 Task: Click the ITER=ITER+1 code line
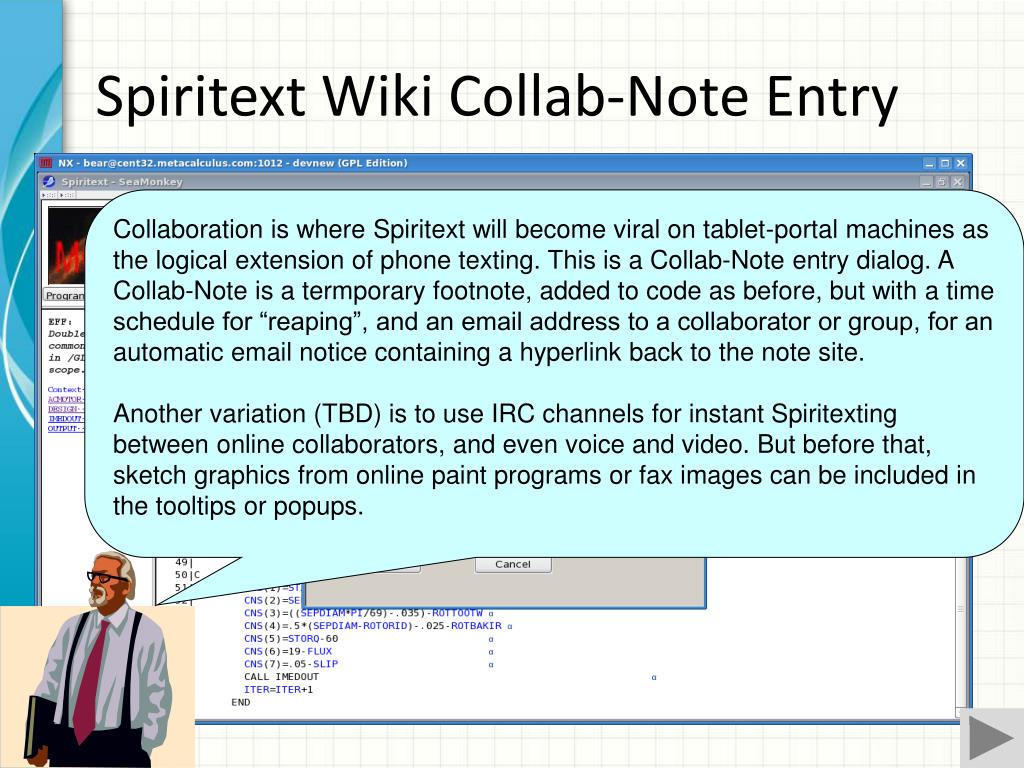[279, 689]
